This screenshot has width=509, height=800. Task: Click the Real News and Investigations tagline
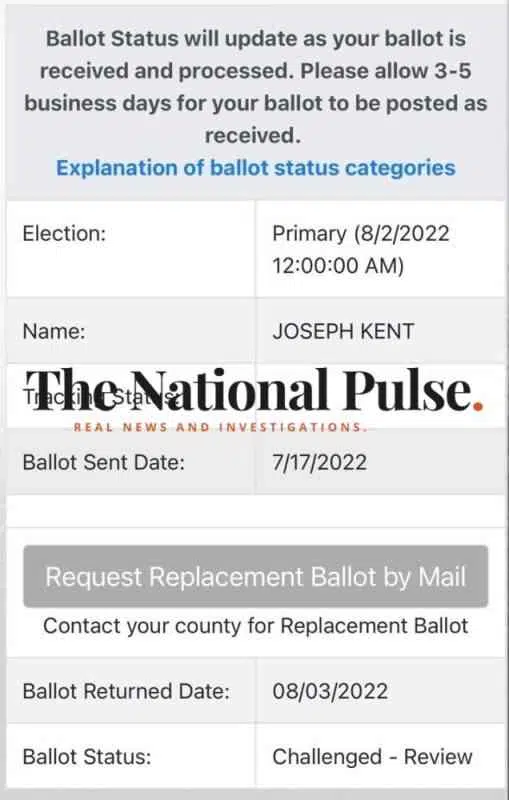(220, 427)
